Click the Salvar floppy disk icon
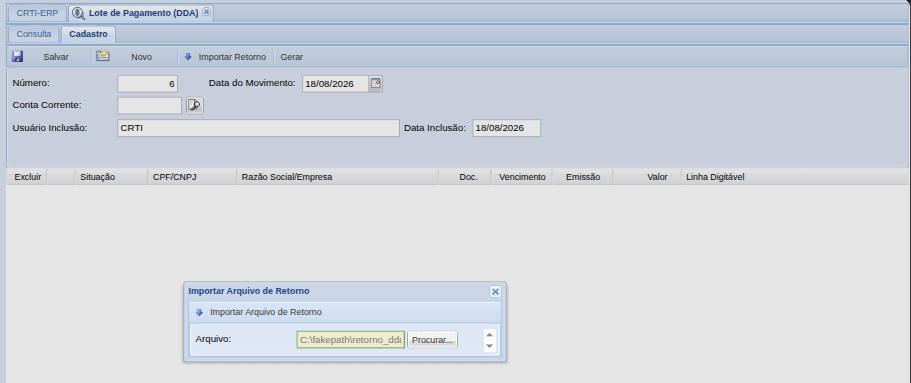Screen dimensions: 911x383 coord(17,56)
